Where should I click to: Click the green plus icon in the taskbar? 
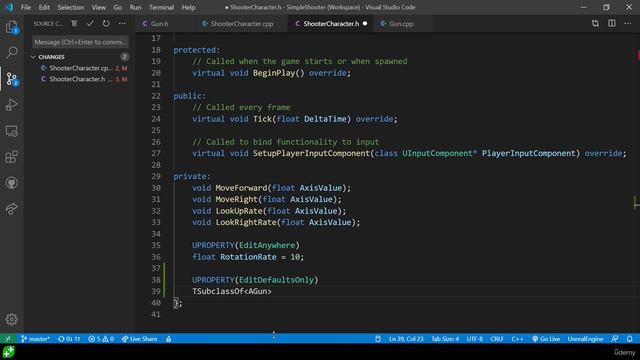point(8,352)
